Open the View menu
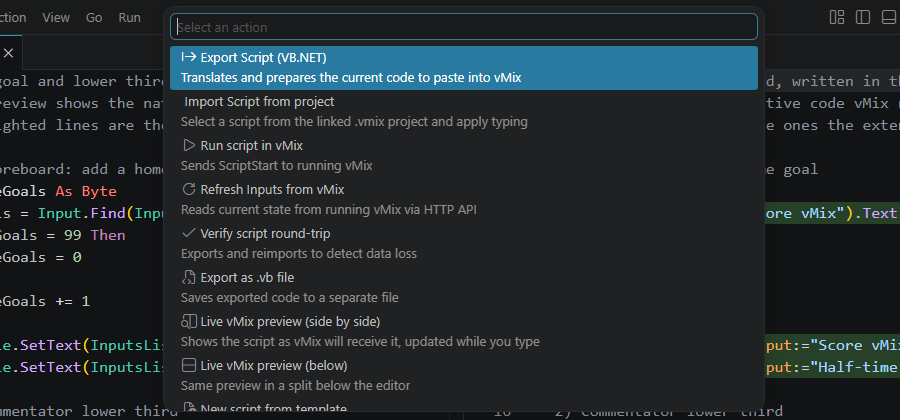Viewport: 900px width, 420px height. click(56, 18)
